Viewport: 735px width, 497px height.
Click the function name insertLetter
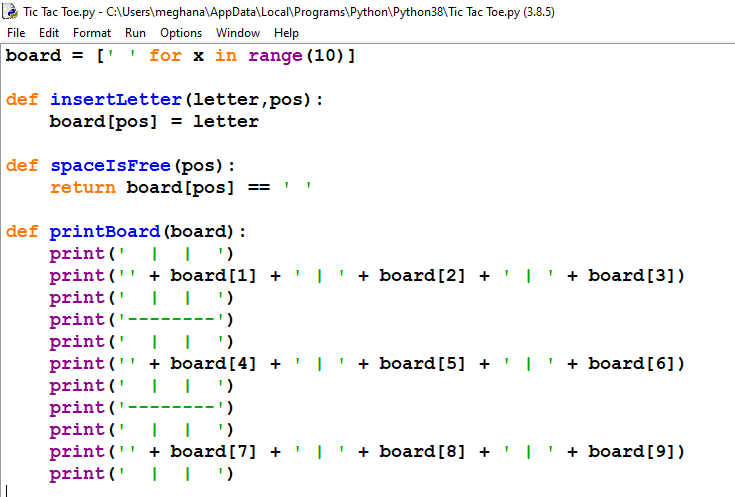[116, 99]
